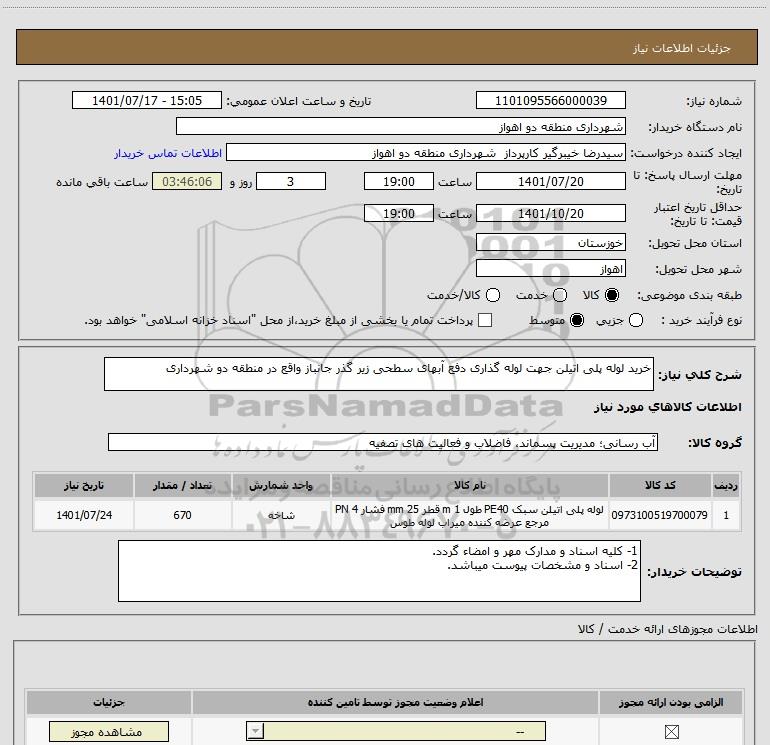770x745 pixels.
Task: Click the تعداد / مقدار column header
Action: pos(182,485)
